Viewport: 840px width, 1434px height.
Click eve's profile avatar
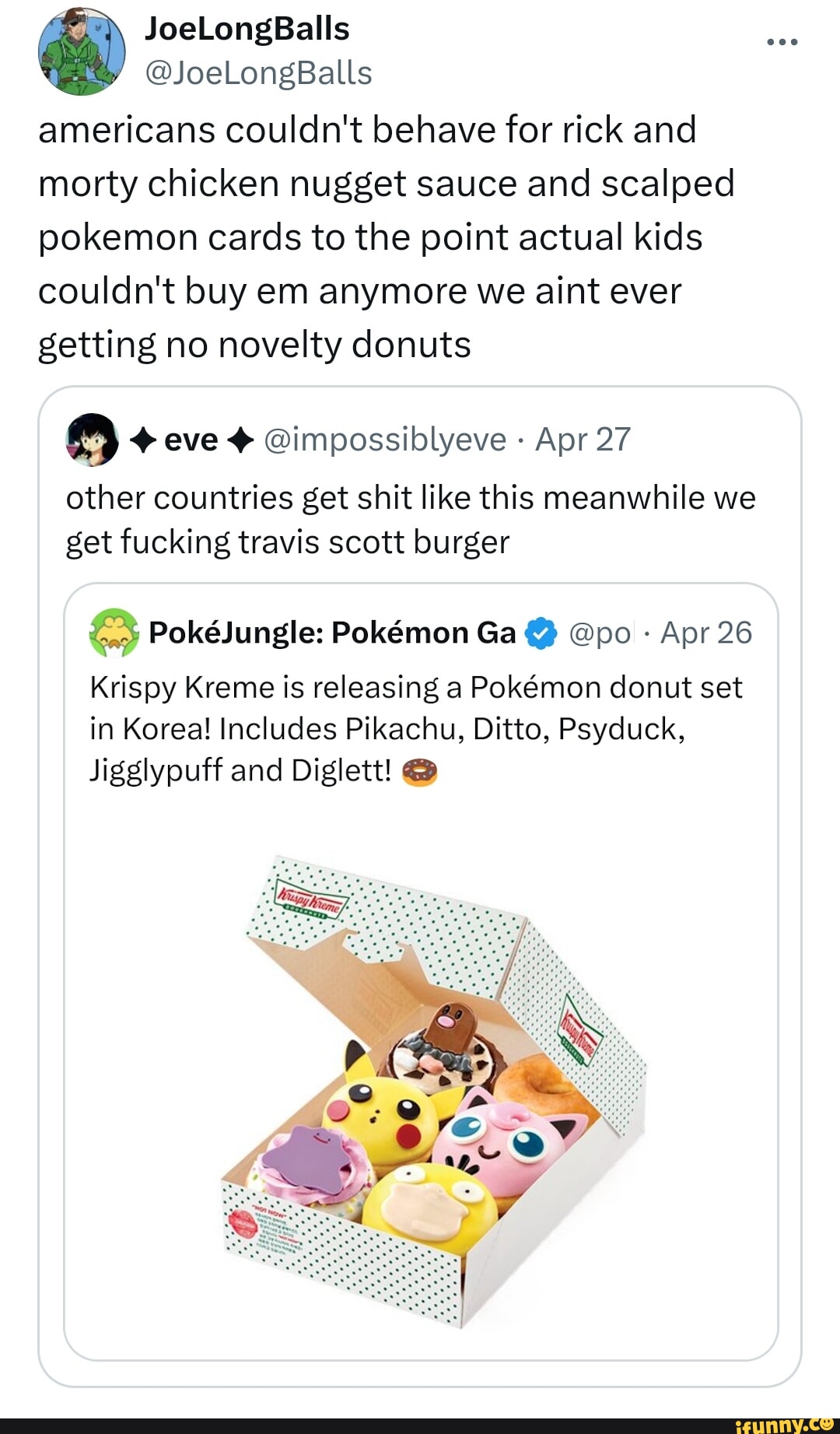pos(93,440)
